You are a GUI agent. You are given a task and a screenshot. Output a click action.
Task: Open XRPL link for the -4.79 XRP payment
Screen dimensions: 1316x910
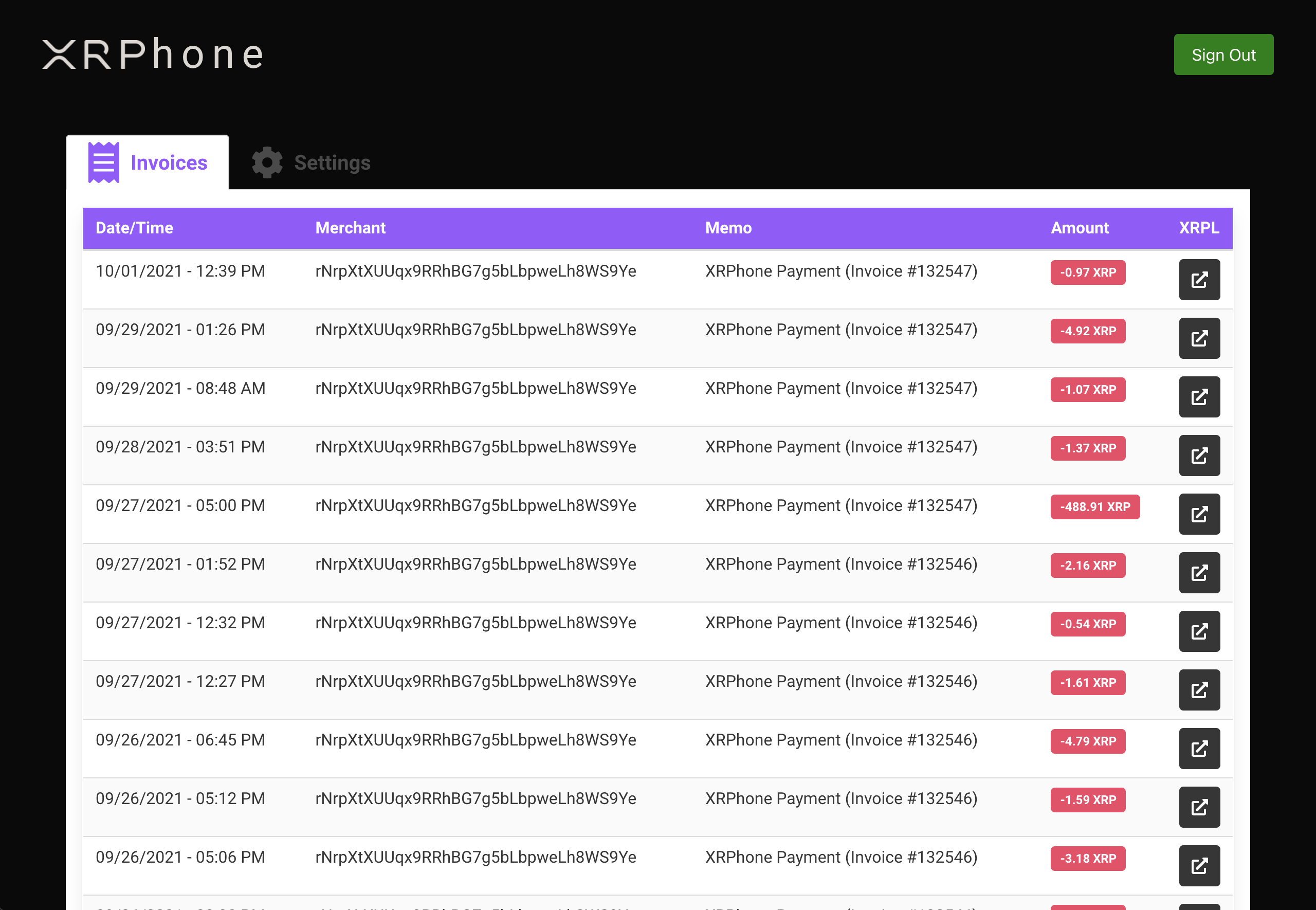click(1199, 749)
